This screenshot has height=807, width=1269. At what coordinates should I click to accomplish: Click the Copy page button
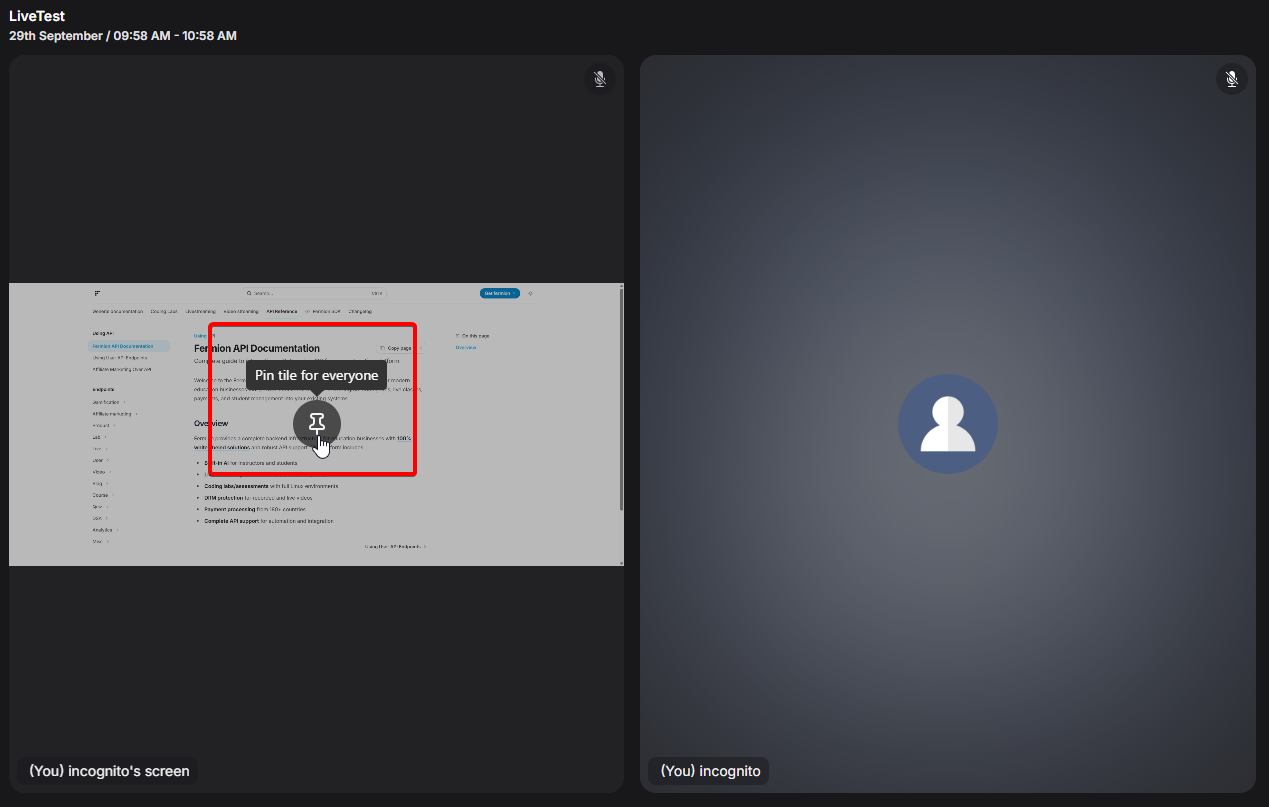(398, 348)
